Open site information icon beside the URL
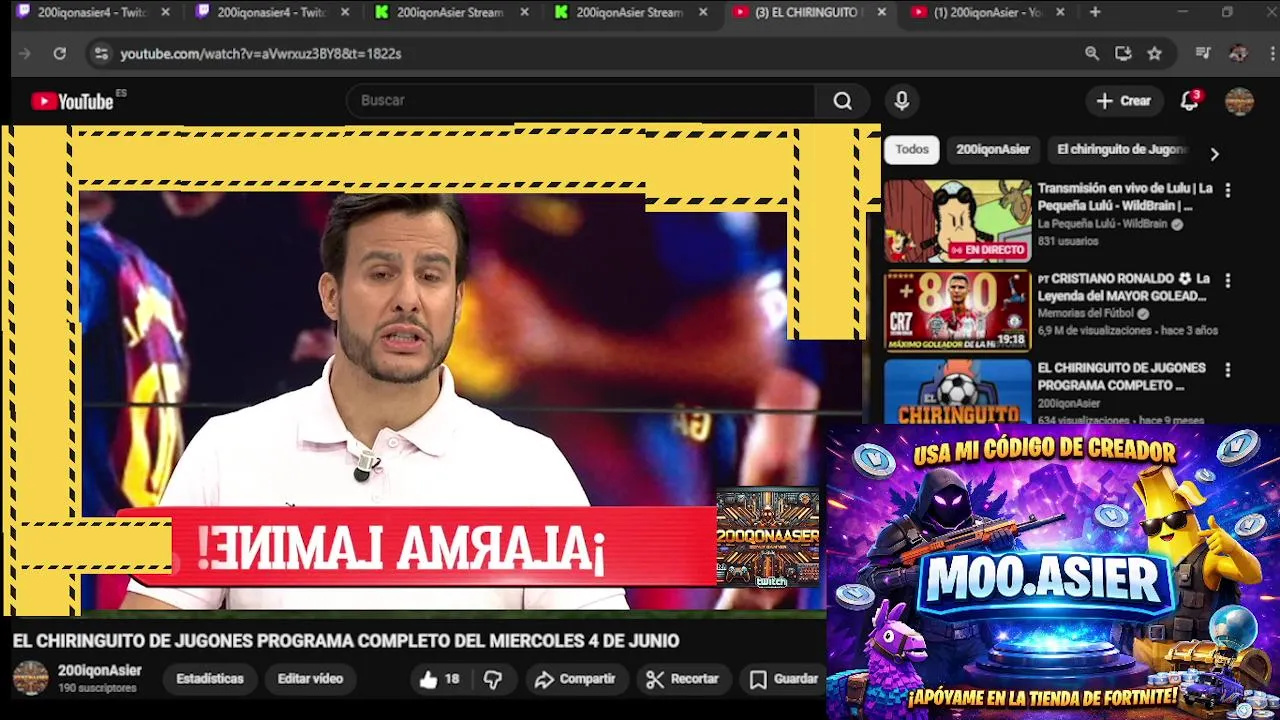Viewport: 1280px width, 720px height. [101, 54]
